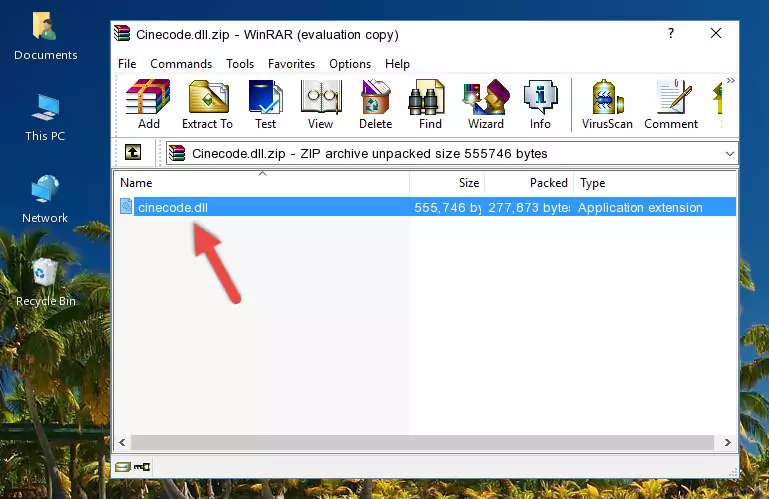This screenshot has width=769, height=499.
Task: Run the Test archive tool
Action: point(265,104)
